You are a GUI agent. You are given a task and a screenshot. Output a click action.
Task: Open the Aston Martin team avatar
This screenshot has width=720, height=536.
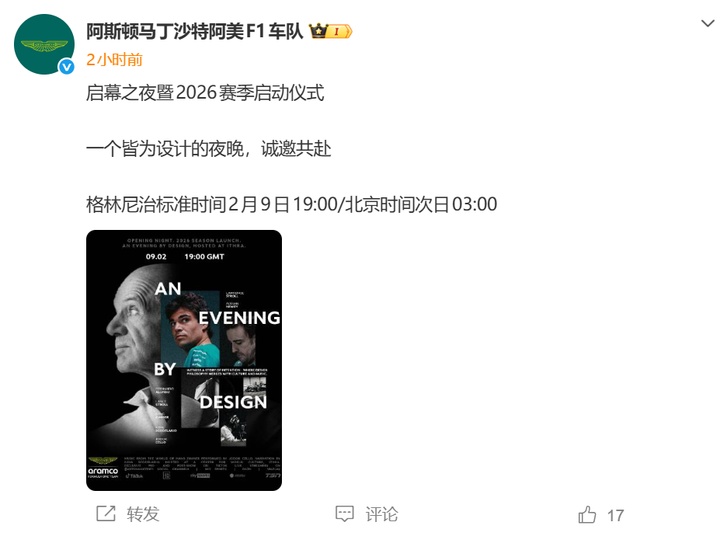44,44
